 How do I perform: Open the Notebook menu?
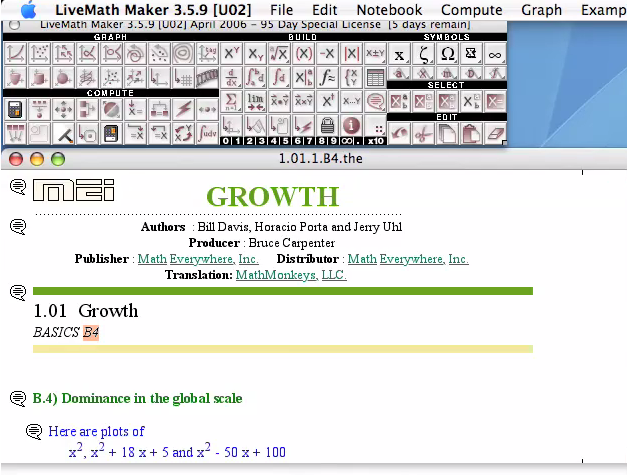pyautogui.click(x=389, y=9)
